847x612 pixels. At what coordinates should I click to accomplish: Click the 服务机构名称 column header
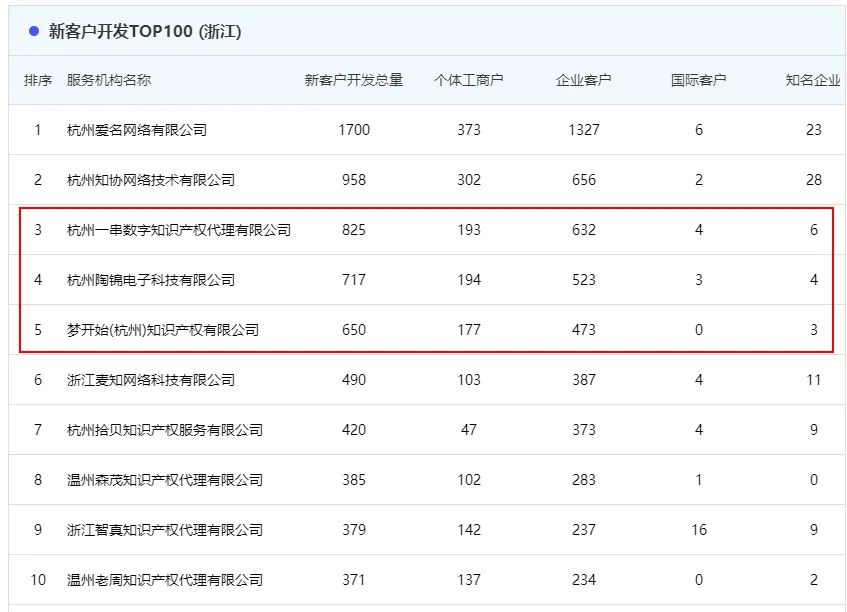coord(109,80)
